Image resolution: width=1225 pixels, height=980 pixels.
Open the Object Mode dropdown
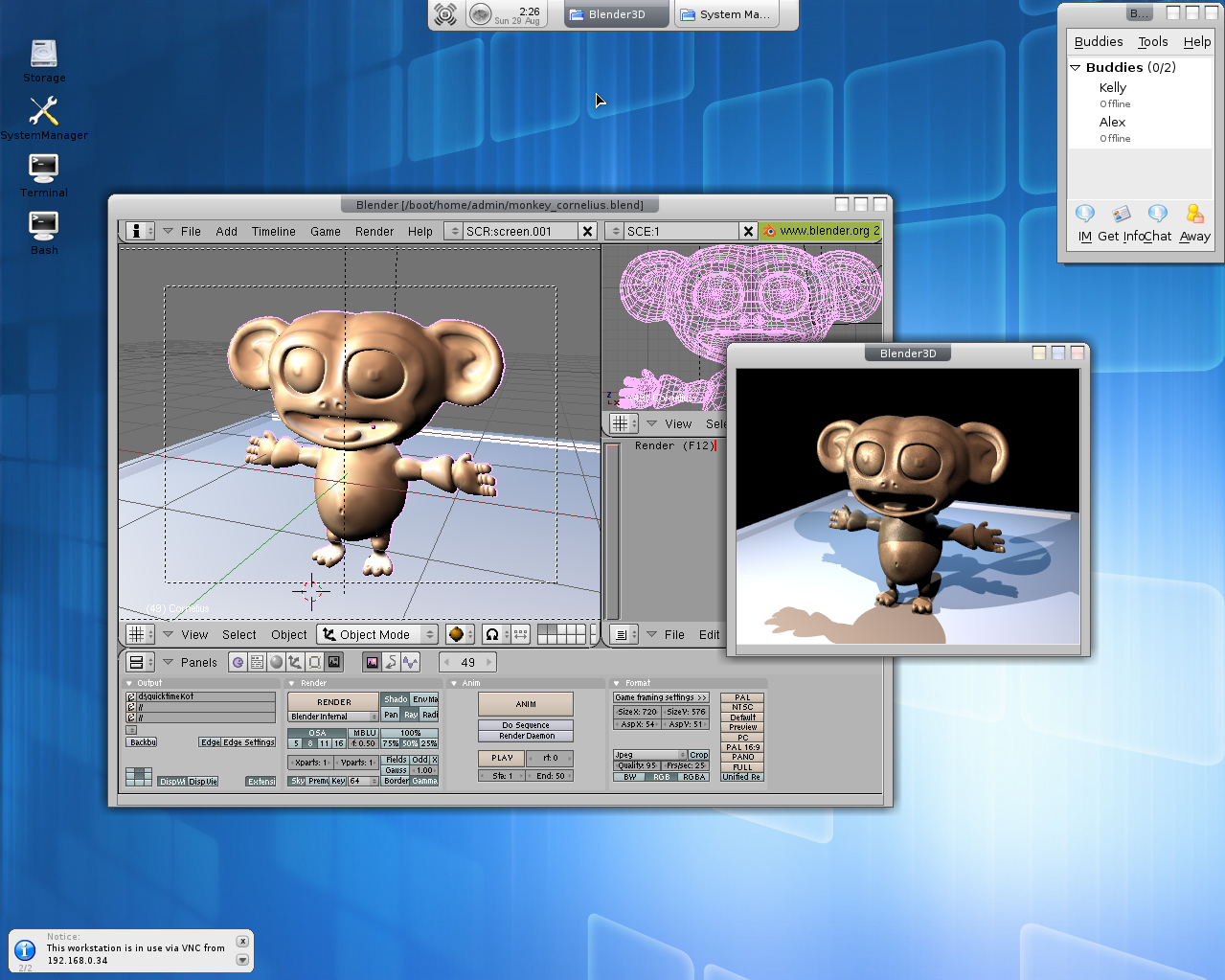click(x=377, y=634)
